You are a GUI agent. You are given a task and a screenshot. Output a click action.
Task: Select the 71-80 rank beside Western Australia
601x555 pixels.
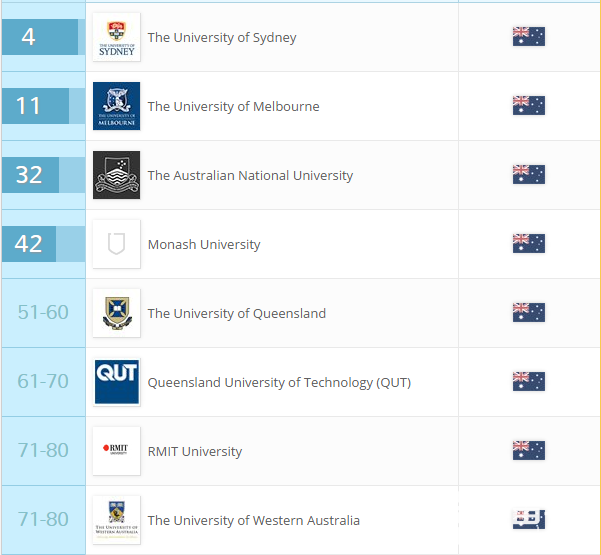tap(43, 519)
